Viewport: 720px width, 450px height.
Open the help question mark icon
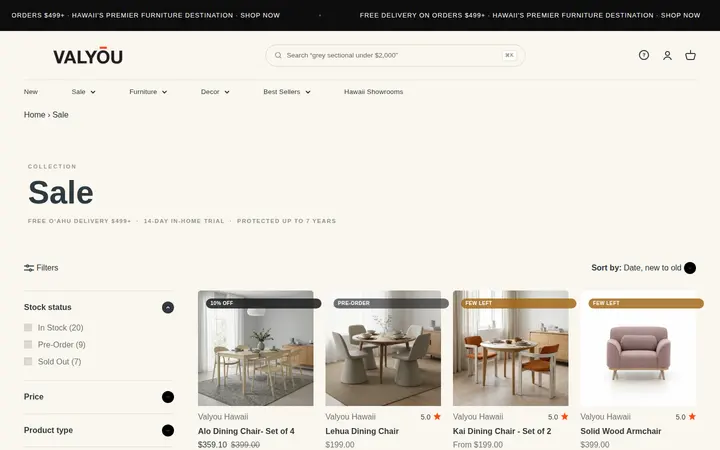644,55
